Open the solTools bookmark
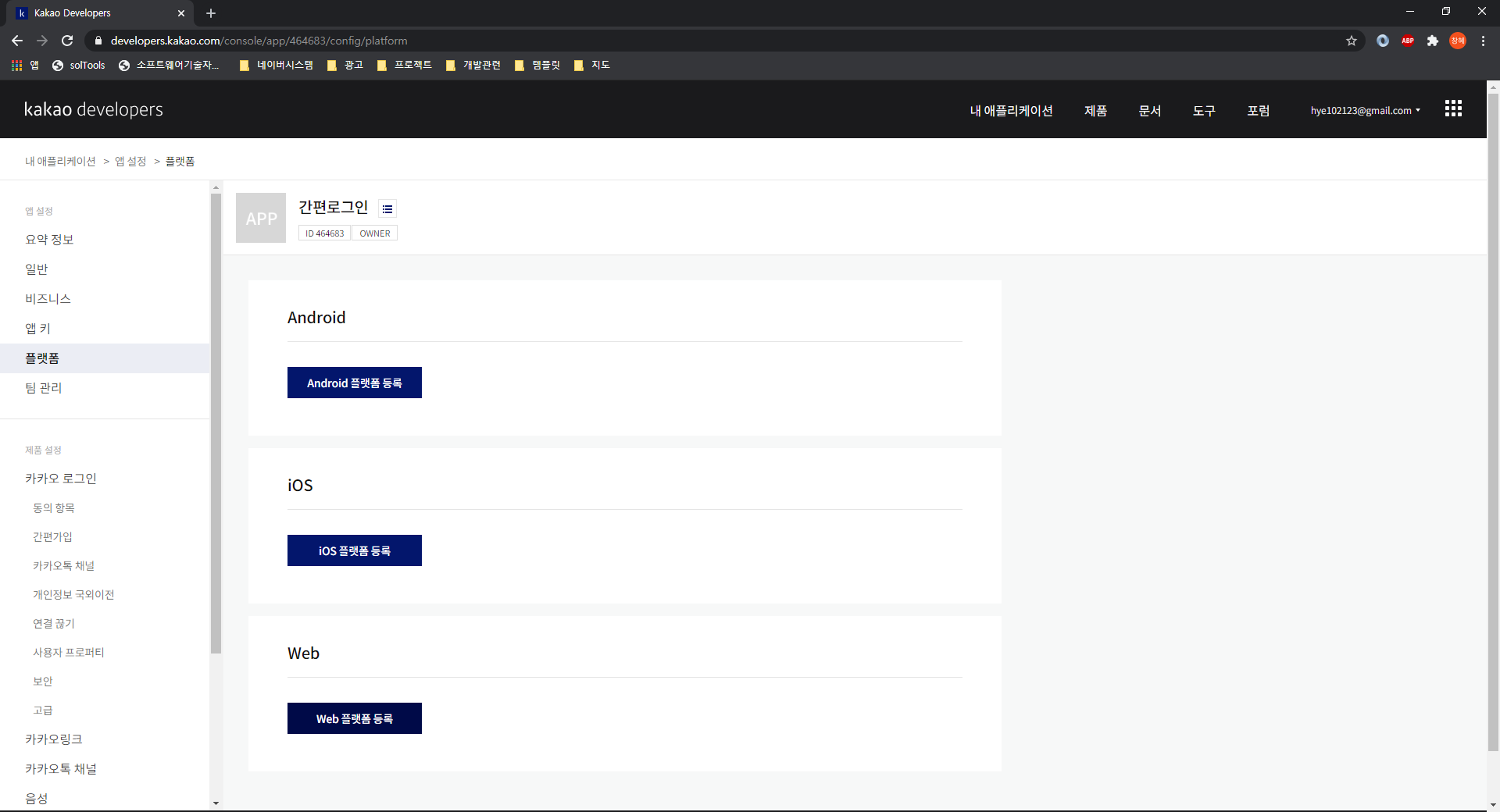This screenshot has height=812, width=1500. tap(79, 65)
